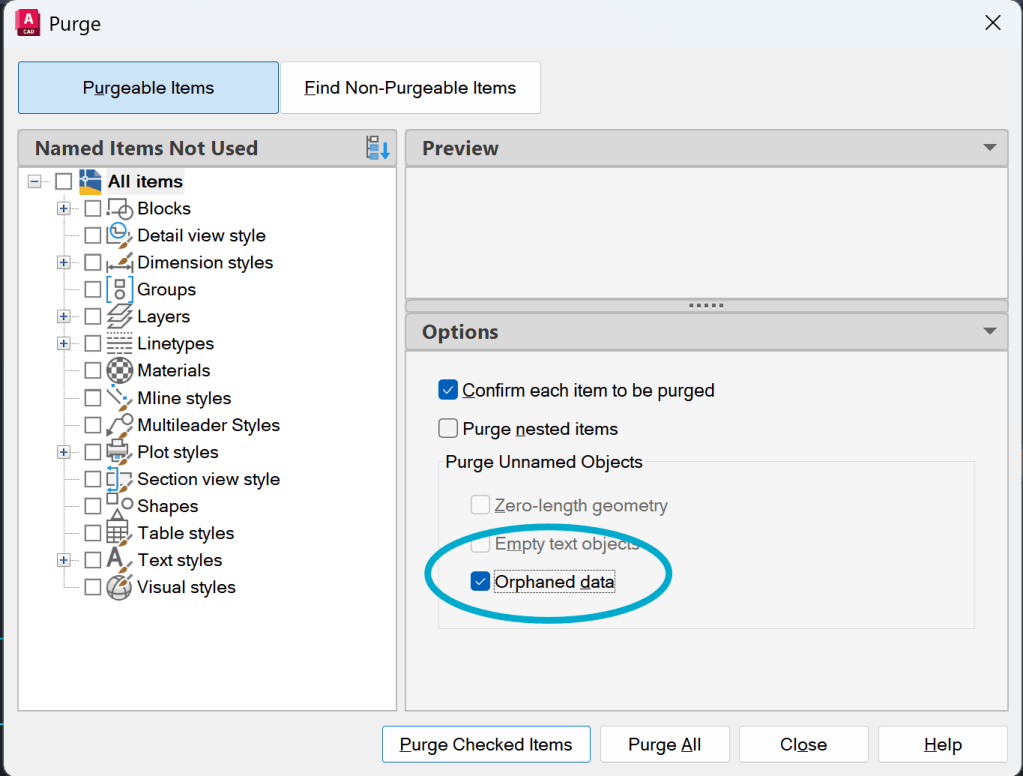This screenshot has width=1023, height=776.
Task: Select the Plot styles printer icon
Action: pos(118,452)
